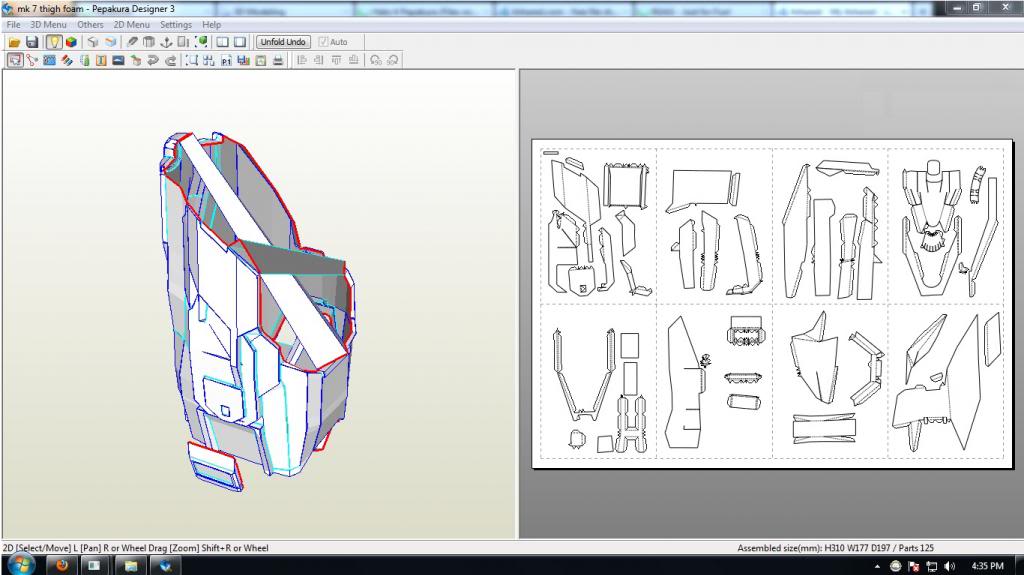1024x575 pixels.
Task: Click the printer icon in toolbar
Action: [277, 60]
